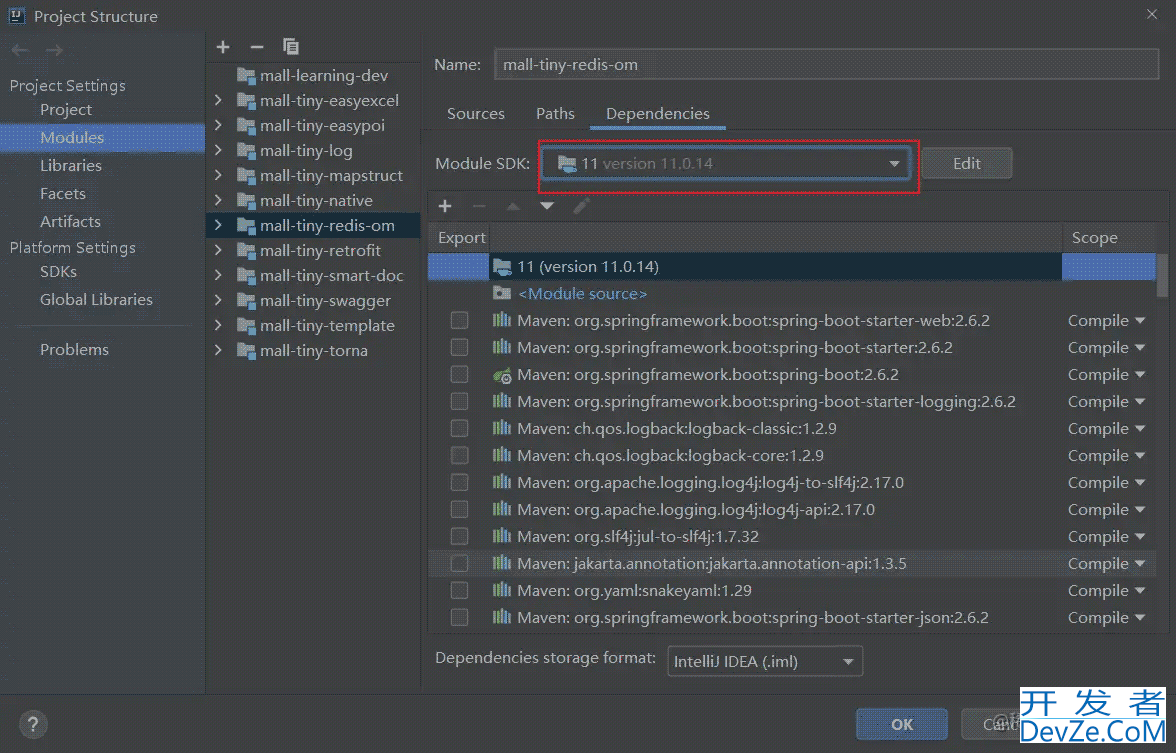Navigate forward with the right arrow
The width and height of the screenshot is (1176, 753).
tap(54, 50)
